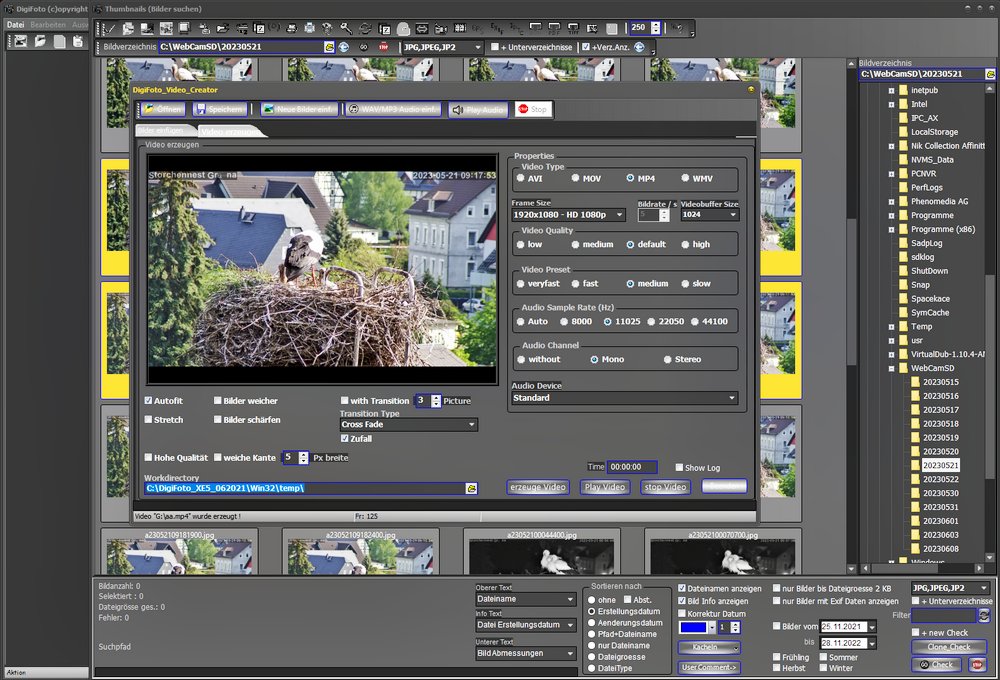The image size is (1000, 680).
Task: Click the Clone_Check button
Action: click(x=948, y=647)
